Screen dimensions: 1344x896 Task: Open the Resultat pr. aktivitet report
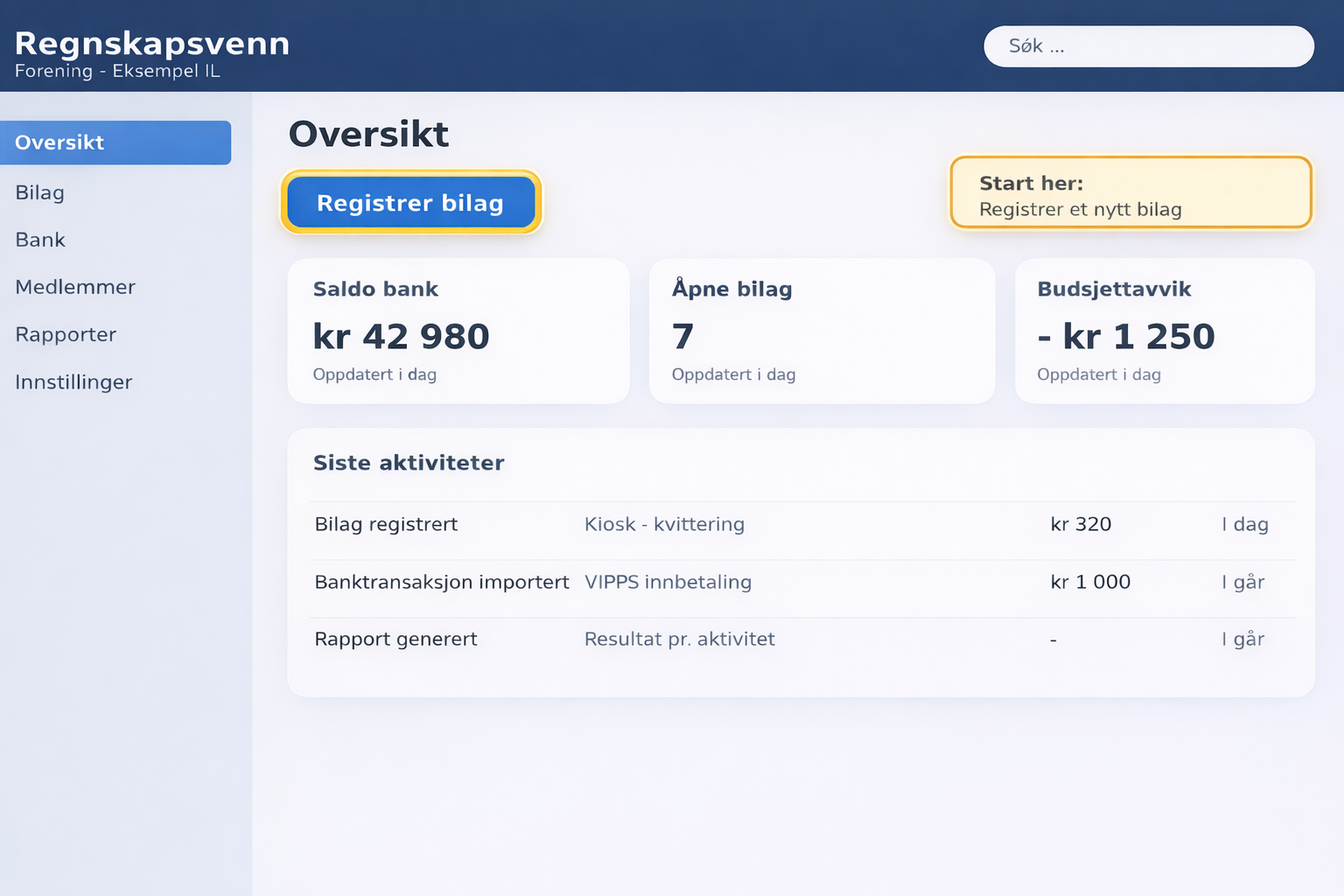[x=680, y=639]
